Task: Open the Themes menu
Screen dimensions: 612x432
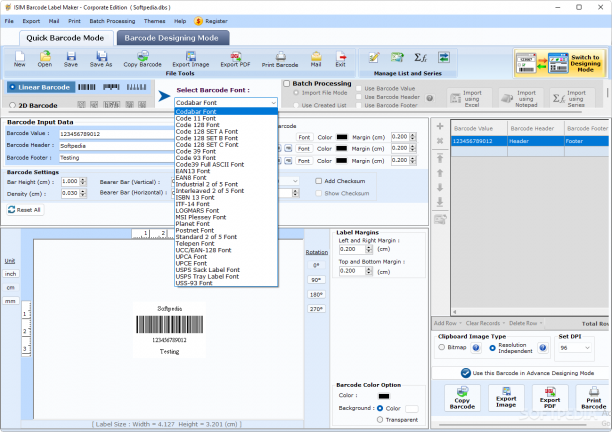Action: [155, 21]
